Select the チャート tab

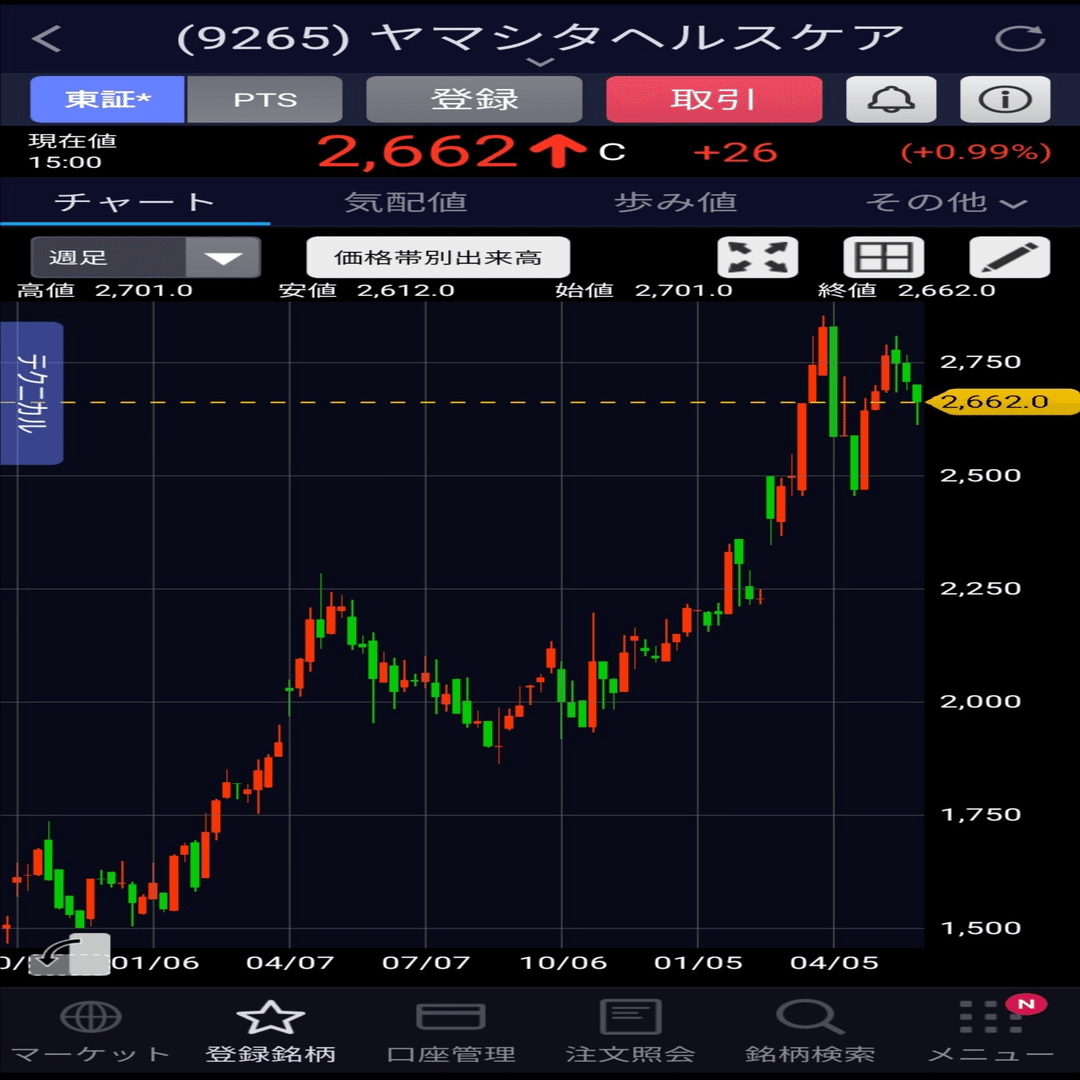click(135, 202)
